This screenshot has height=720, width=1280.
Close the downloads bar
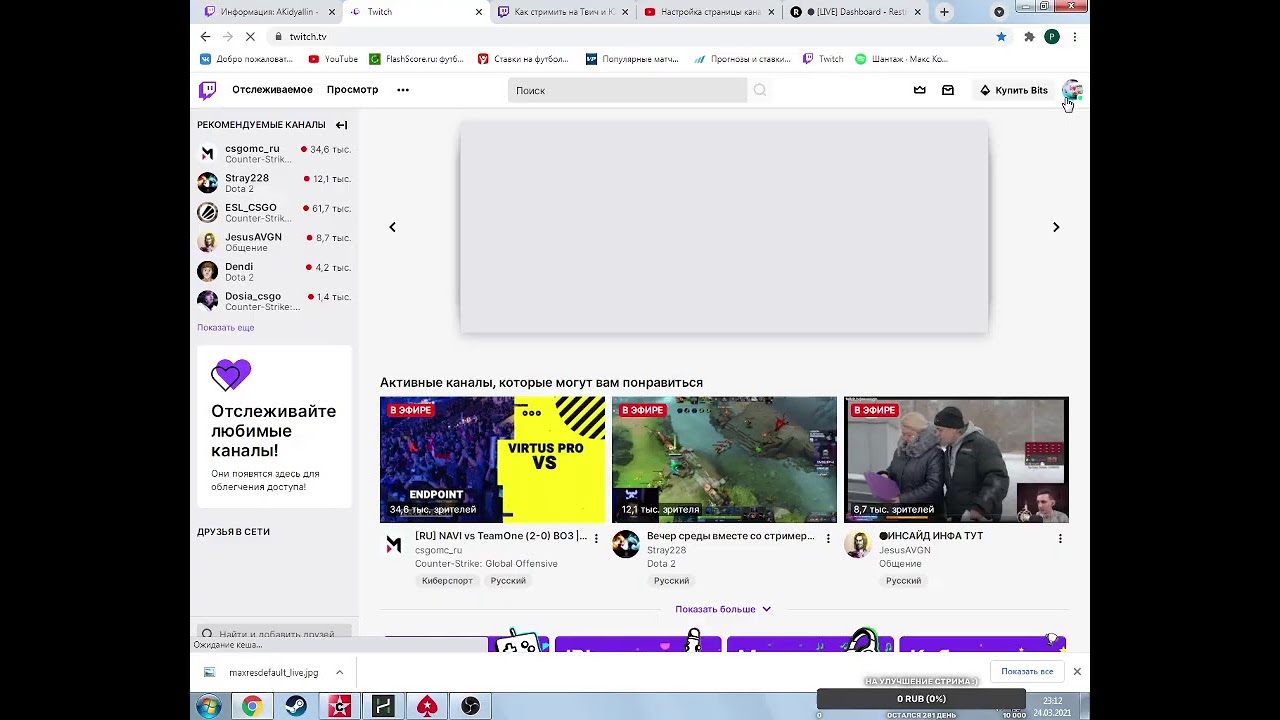click(x=1077, y=671)
